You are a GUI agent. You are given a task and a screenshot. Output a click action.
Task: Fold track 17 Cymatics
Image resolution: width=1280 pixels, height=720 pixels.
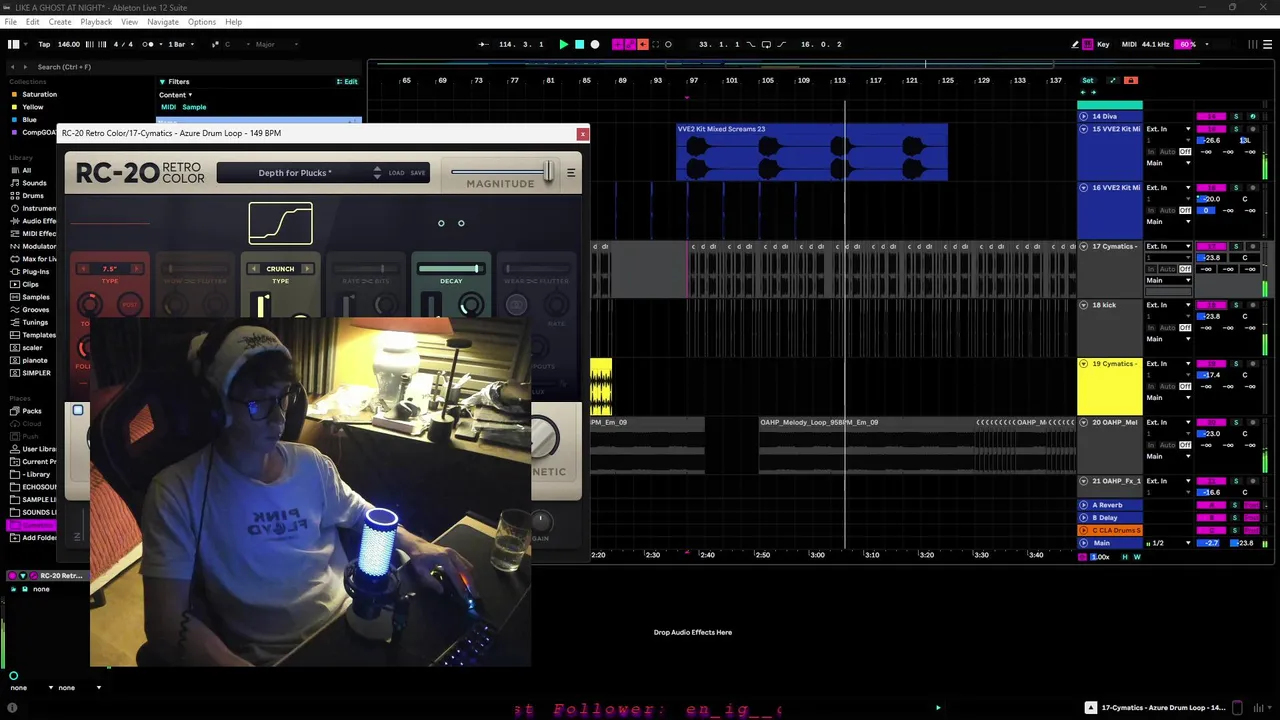(x=1083, y=246)
